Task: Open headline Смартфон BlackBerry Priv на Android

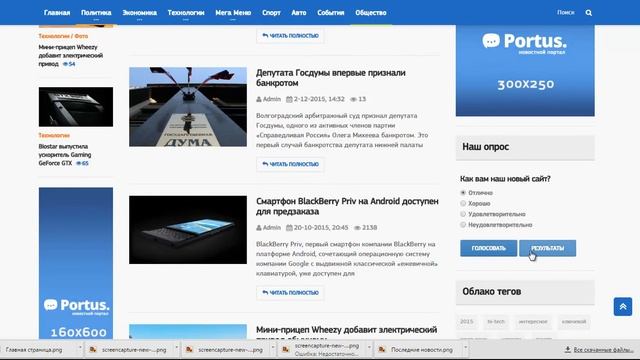Action: point(347,206)
